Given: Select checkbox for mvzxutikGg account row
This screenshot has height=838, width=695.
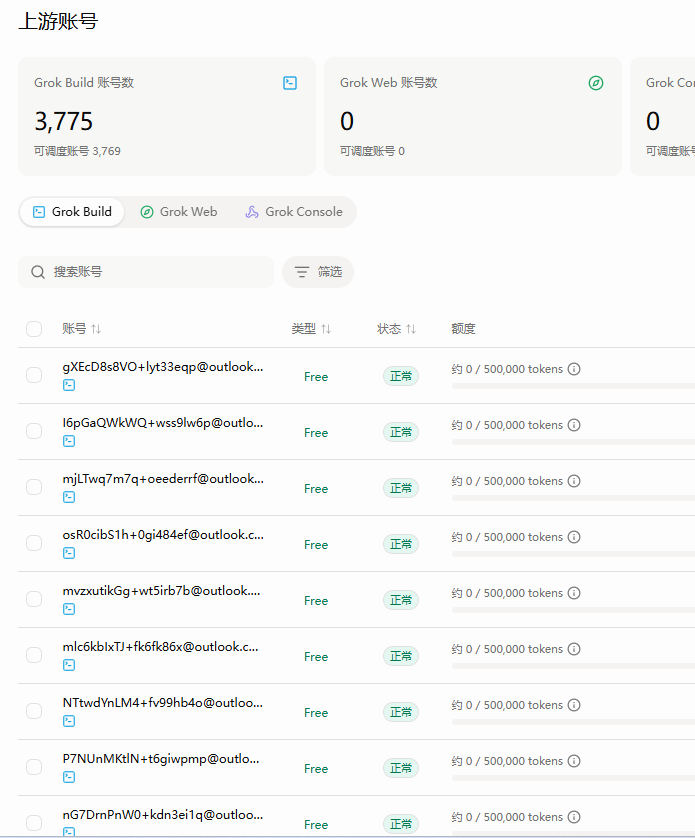Looking at the screenshot, I should coord(34,599).
